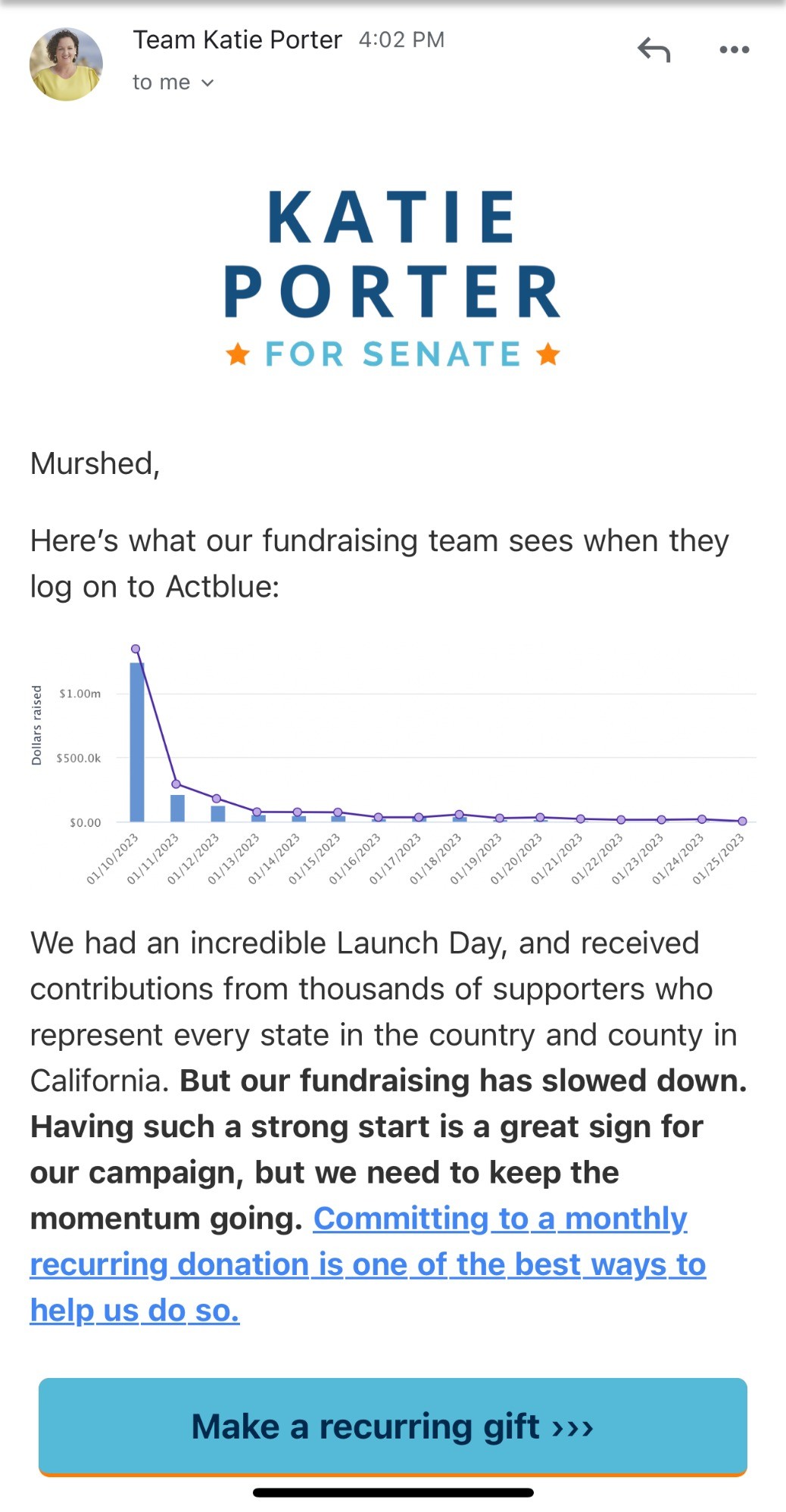Screen dimensions: 786x1512
Task: Tap the left orange star in logo
Action: click(x=238, y=354)
